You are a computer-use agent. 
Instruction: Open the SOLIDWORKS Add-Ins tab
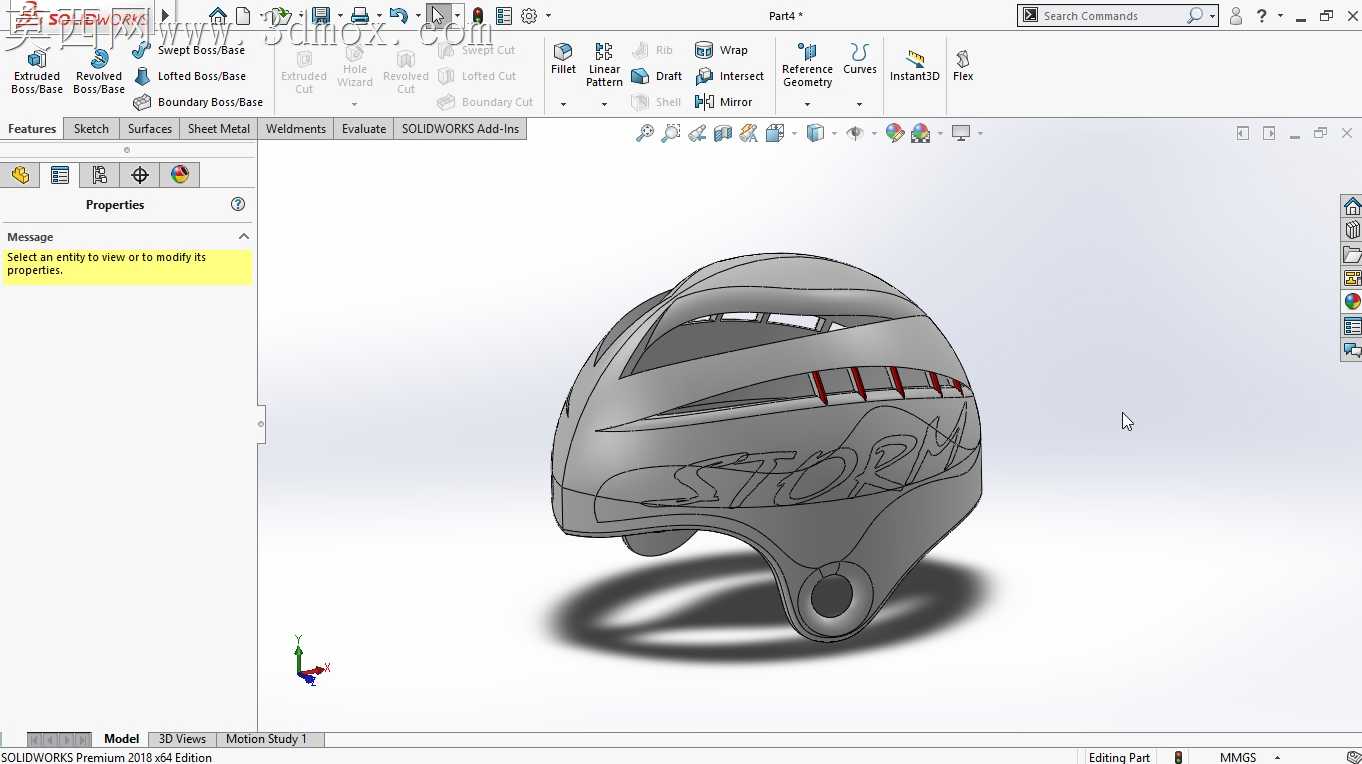pos(460,129)
